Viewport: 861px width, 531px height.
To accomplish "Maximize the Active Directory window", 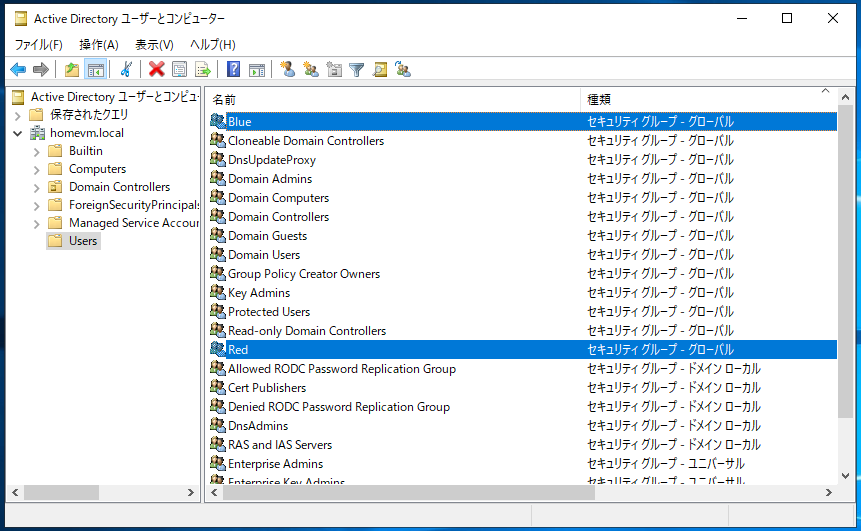I will coord(787,18).
